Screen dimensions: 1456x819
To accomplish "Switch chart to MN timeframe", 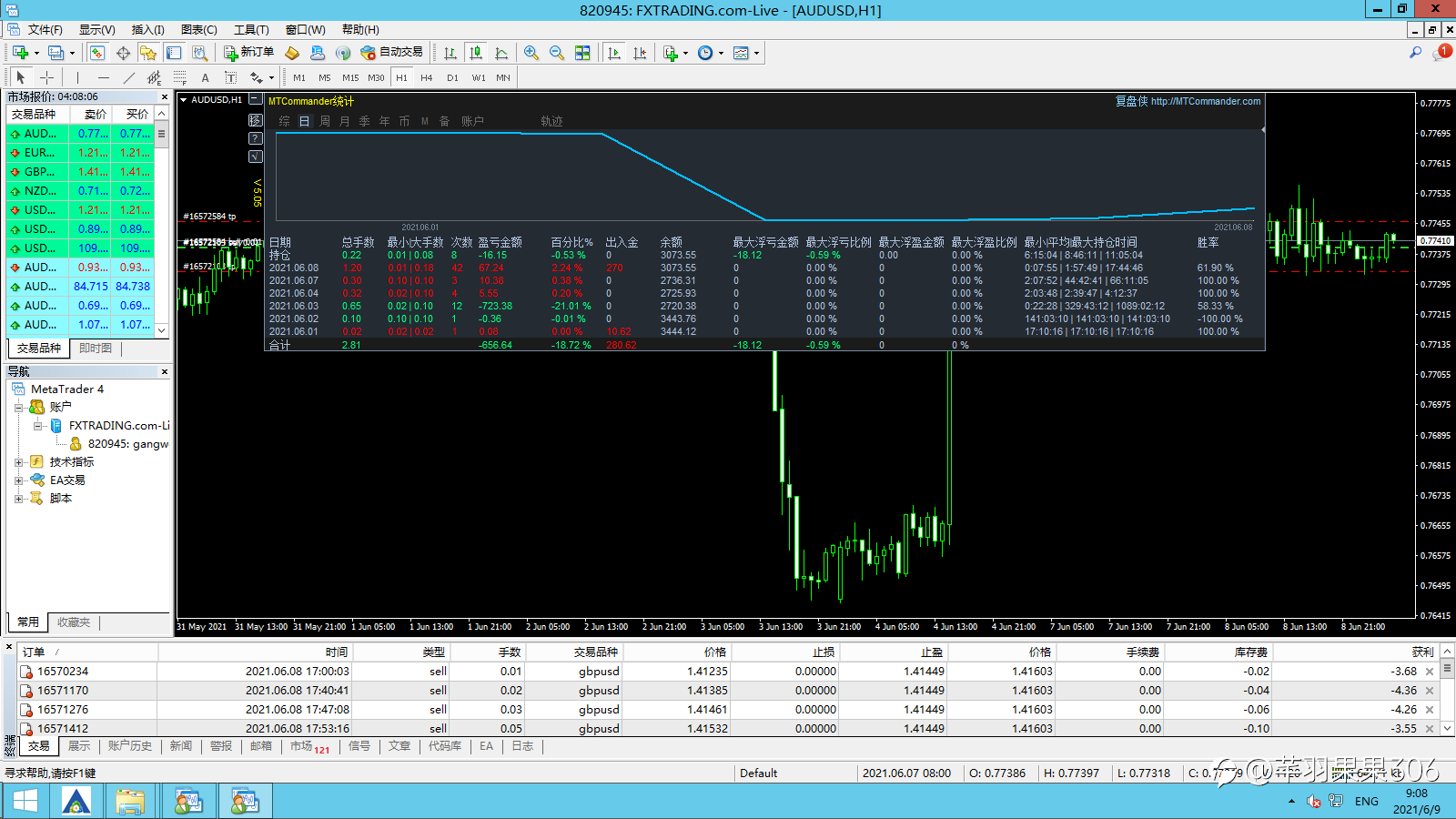I will tap(503, 77).
